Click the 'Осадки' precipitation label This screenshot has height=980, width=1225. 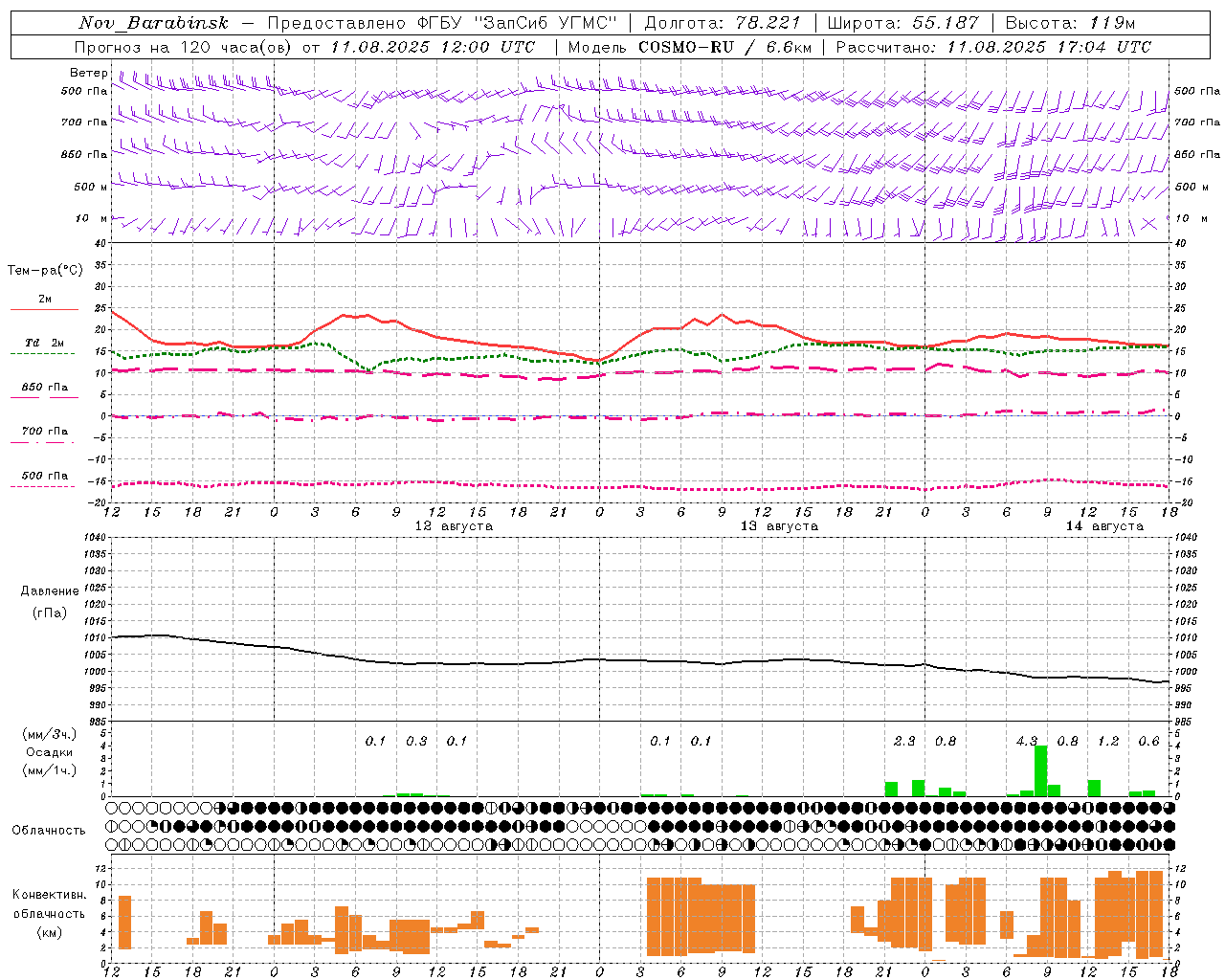50,752
